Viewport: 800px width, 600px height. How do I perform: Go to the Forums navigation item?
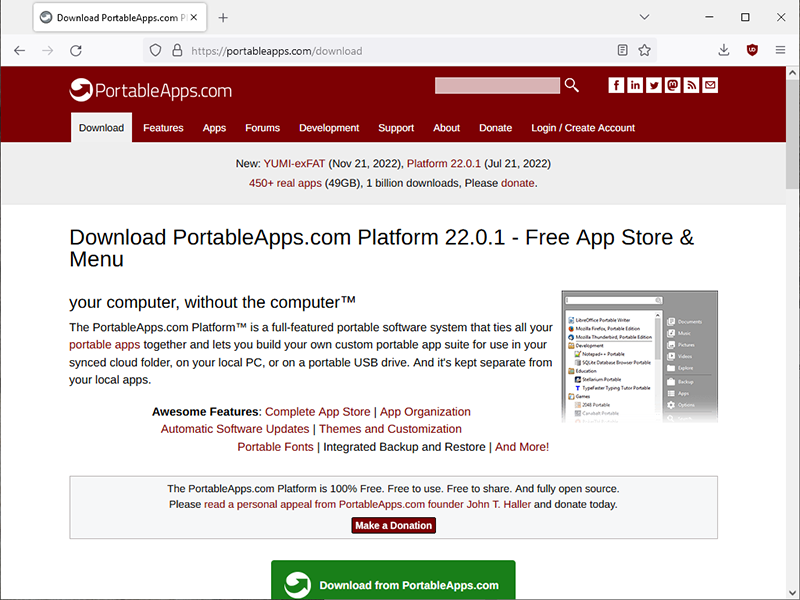[262, 128]
